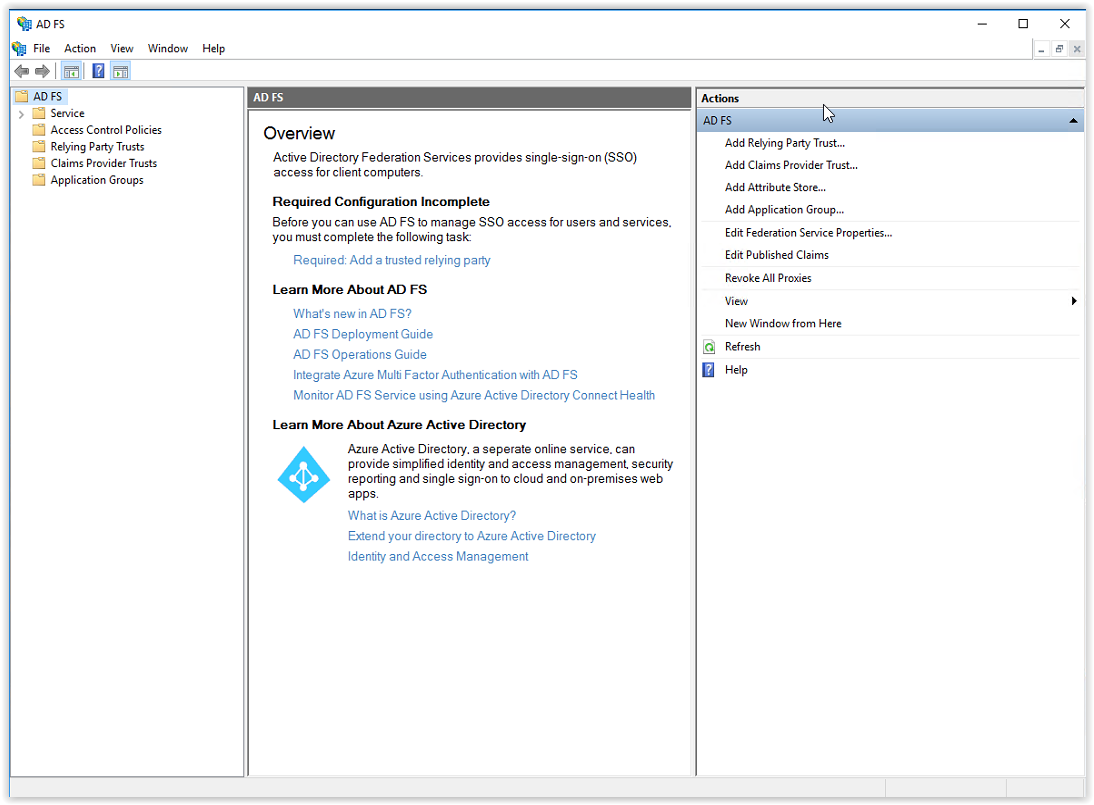Select Relying Party Trusts in the tree
1094x805 pixels.
[x=98, y=146]
